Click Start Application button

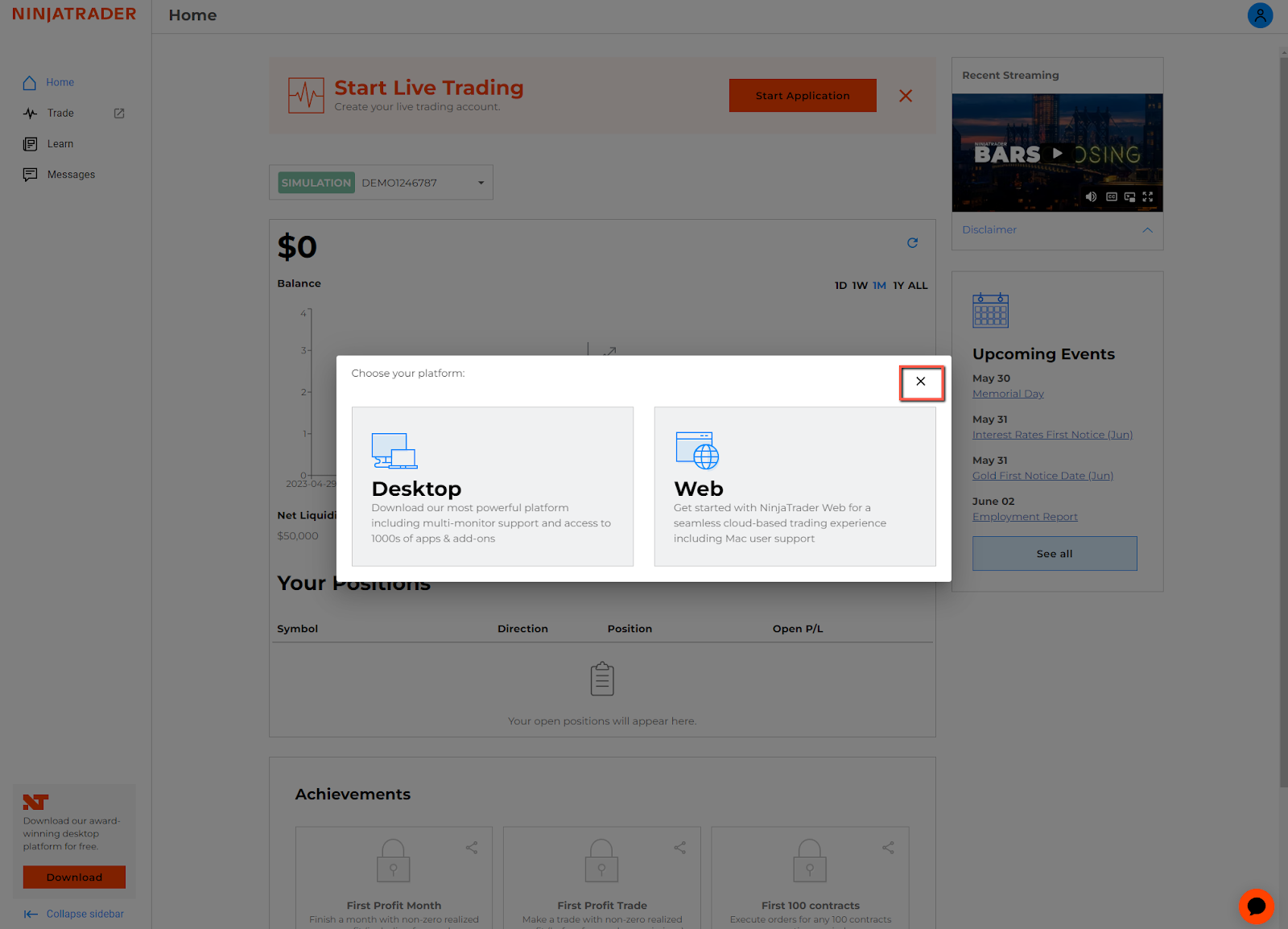(x=803, y=96)
